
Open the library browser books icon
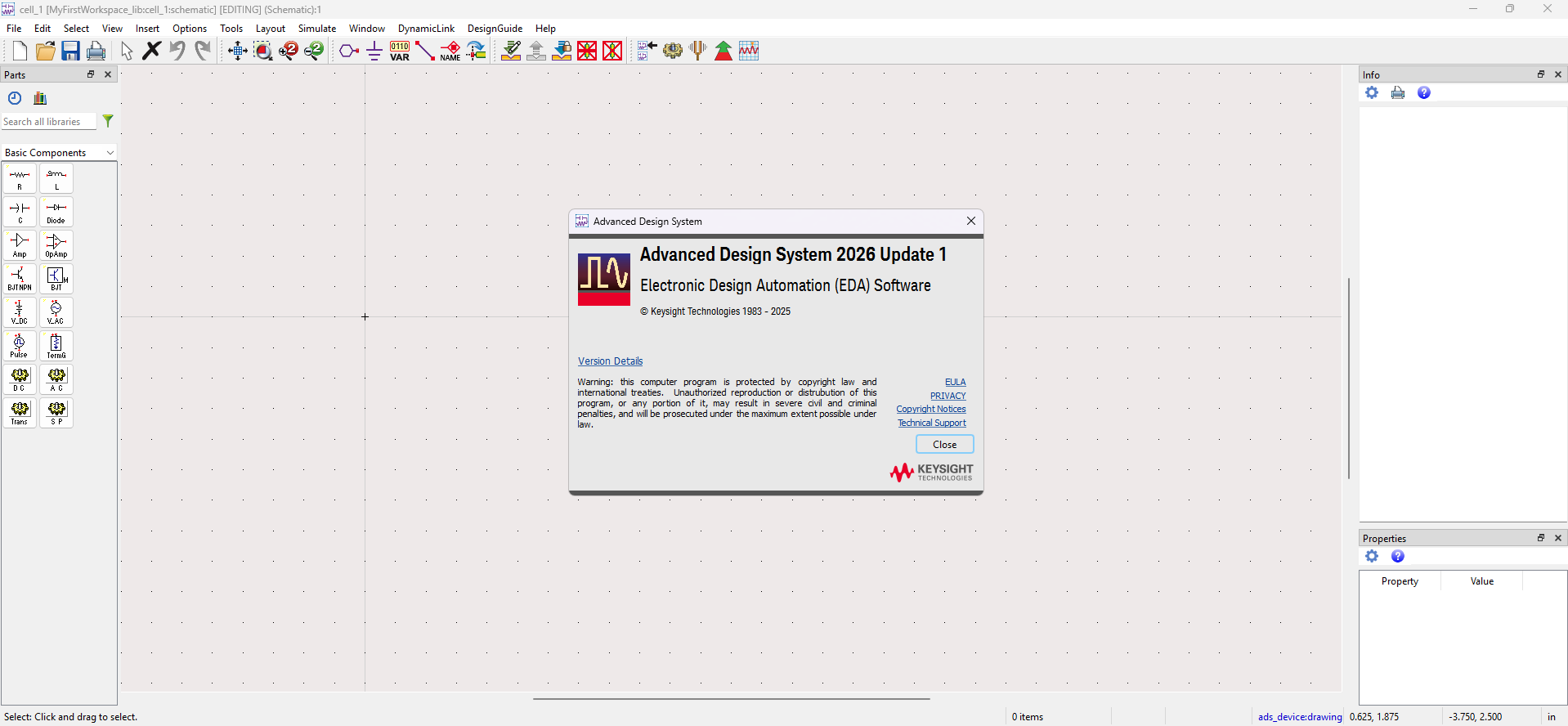[x=40, y=98]
